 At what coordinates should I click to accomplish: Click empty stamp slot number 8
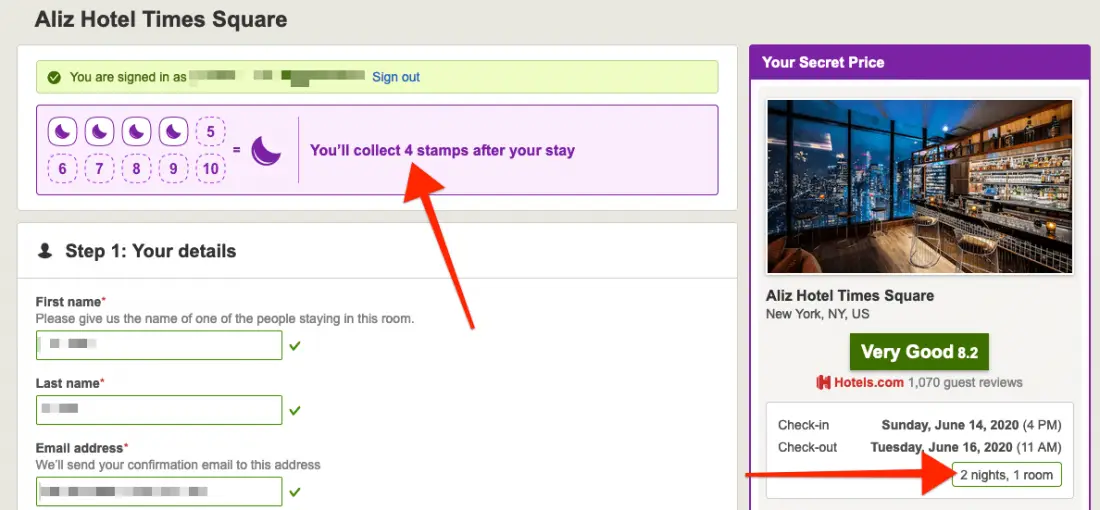137,169
